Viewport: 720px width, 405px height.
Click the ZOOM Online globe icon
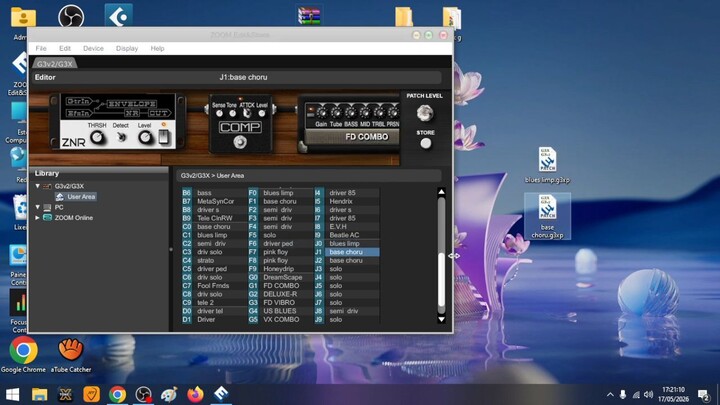pos(47,218)
